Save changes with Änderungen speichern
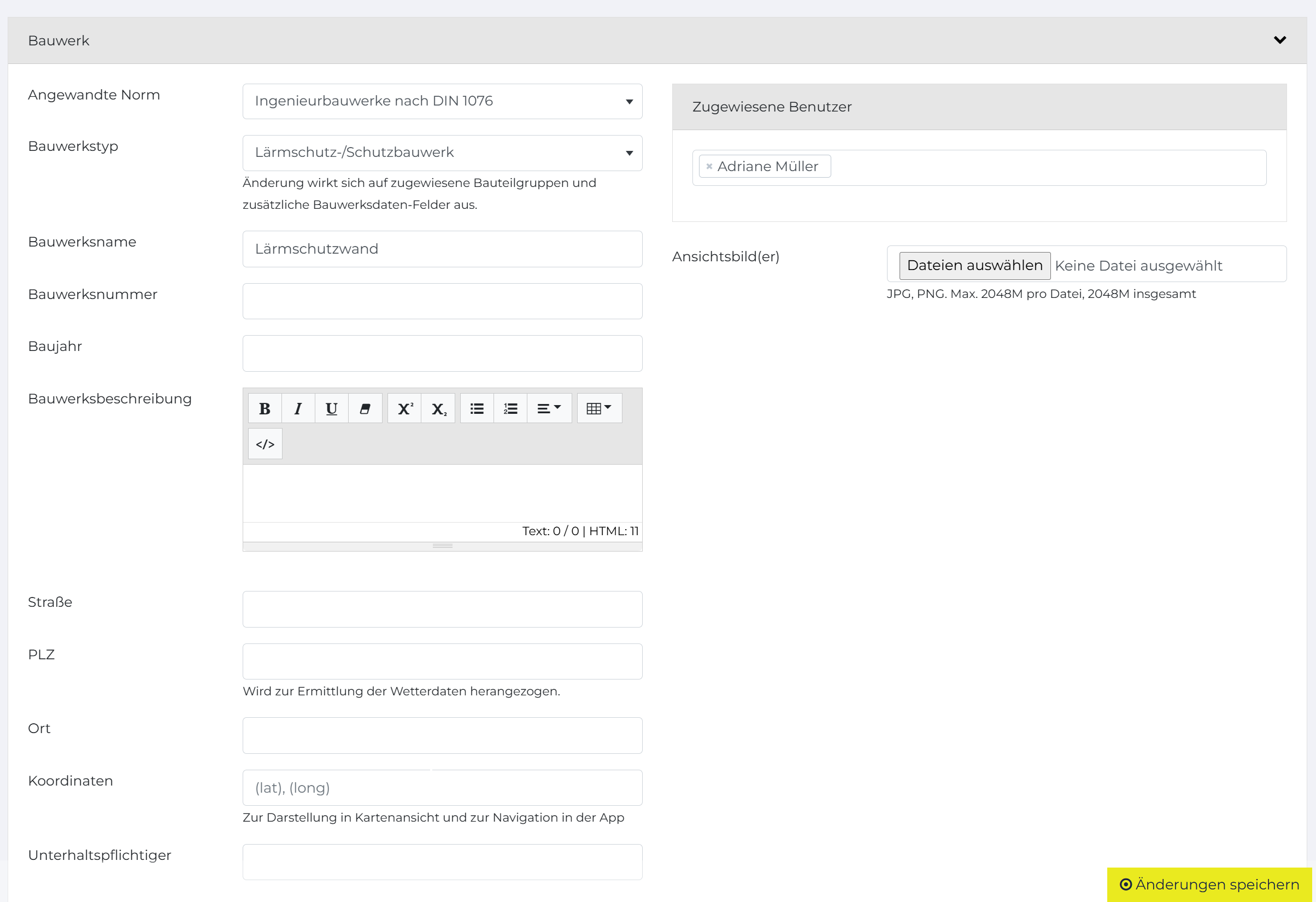Viewport: 1316px width, 902px height. click(x=1209, y=885)
